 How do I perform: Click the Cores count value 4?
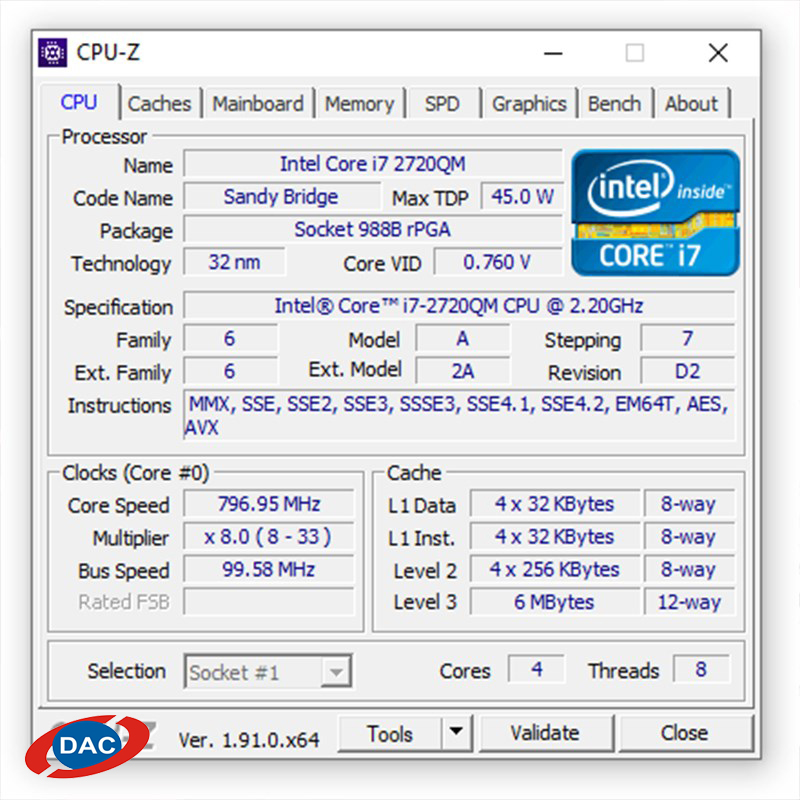pyautogui.click(x=536, y=669)
